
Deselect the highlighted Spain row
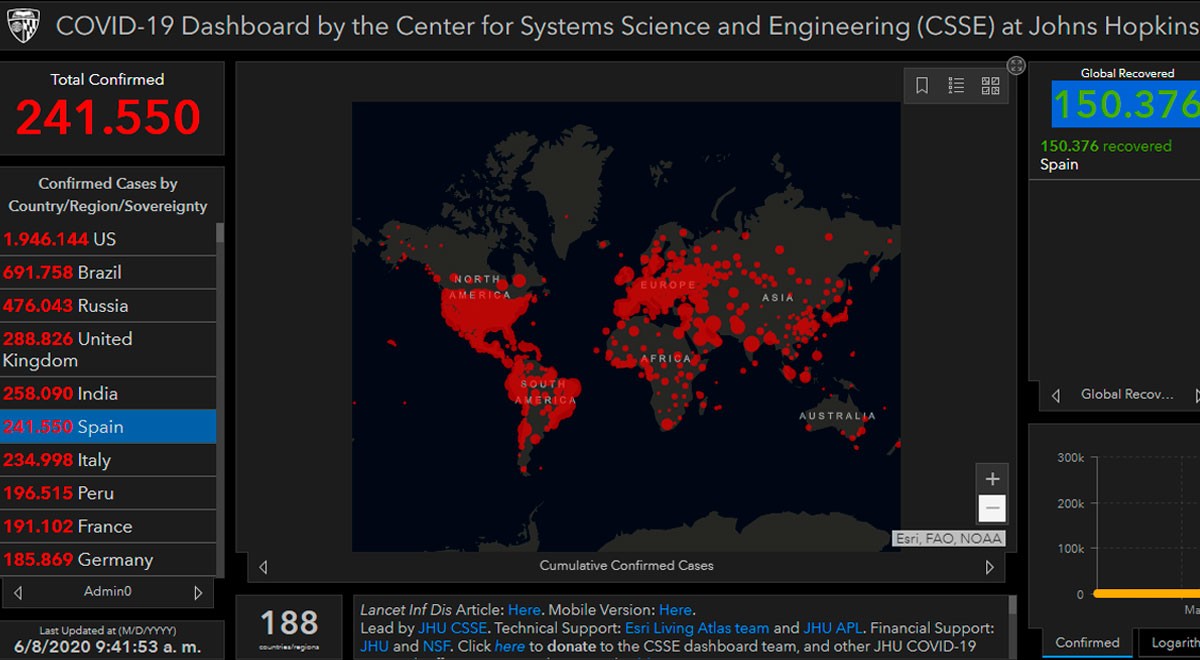[108, 426]
